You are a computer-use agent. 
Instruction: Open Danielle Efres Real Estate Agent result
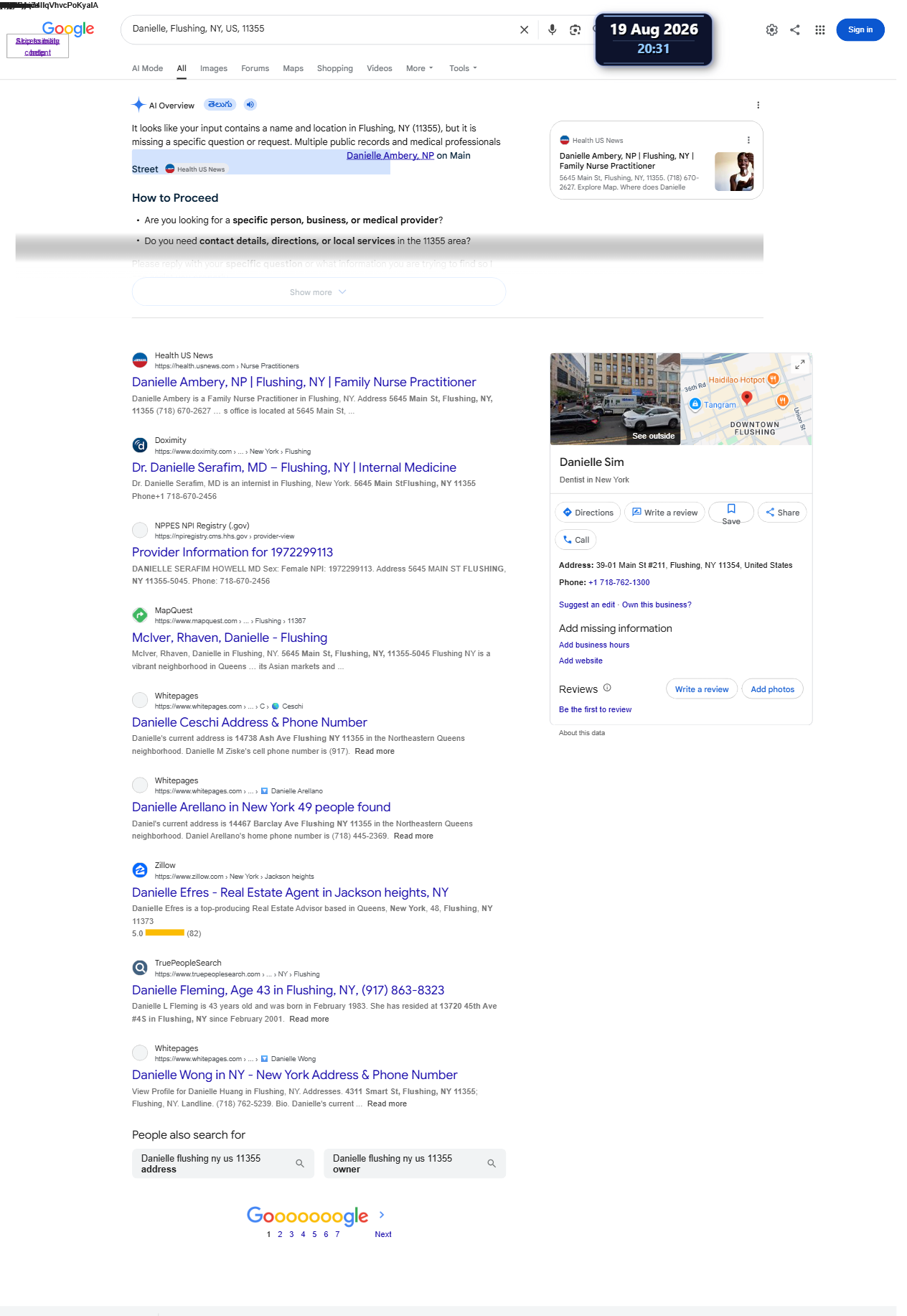click(290, 892)
